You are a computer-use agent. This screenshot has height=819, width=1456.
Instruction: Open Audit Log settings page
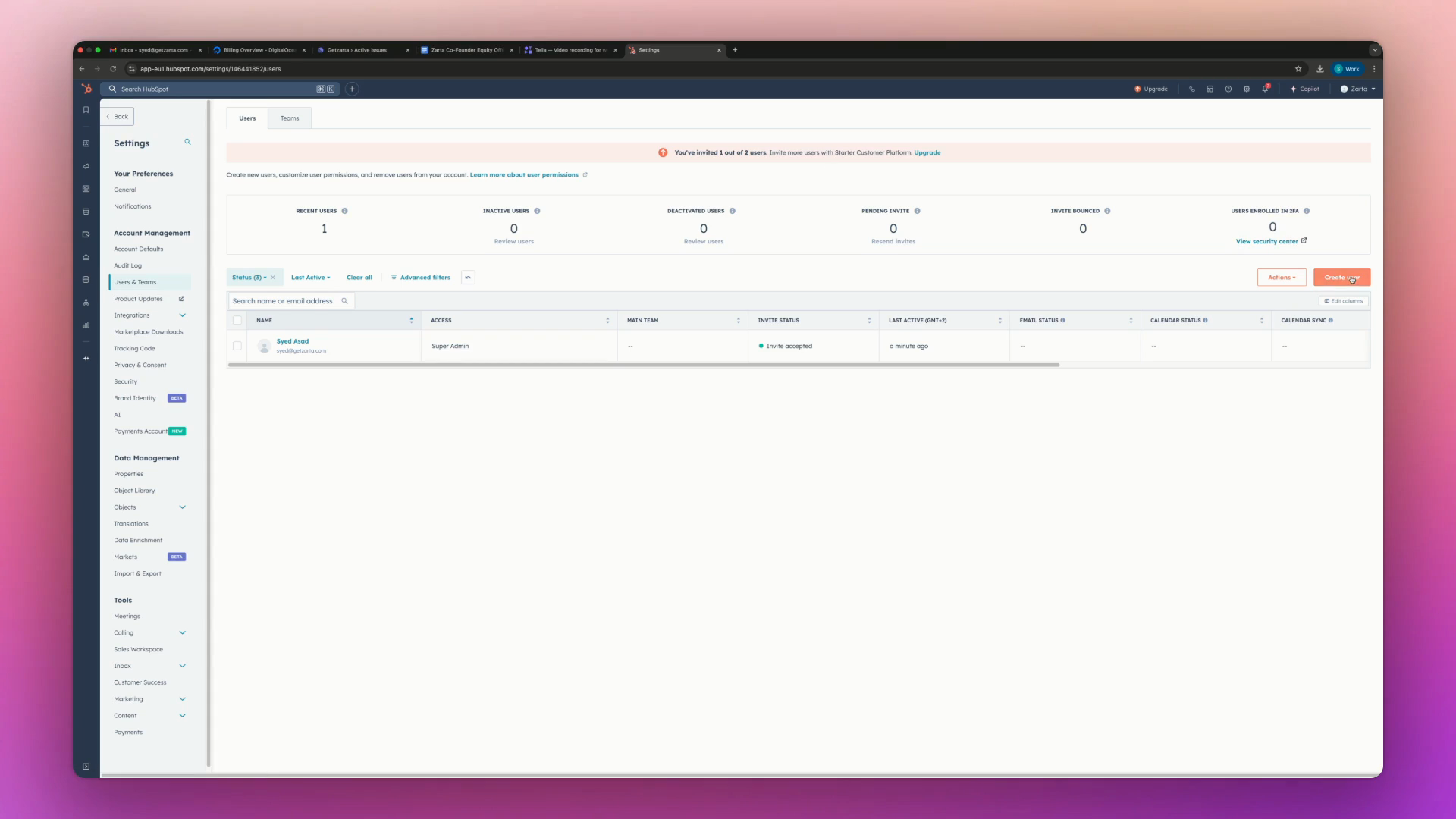click(128, 265)
